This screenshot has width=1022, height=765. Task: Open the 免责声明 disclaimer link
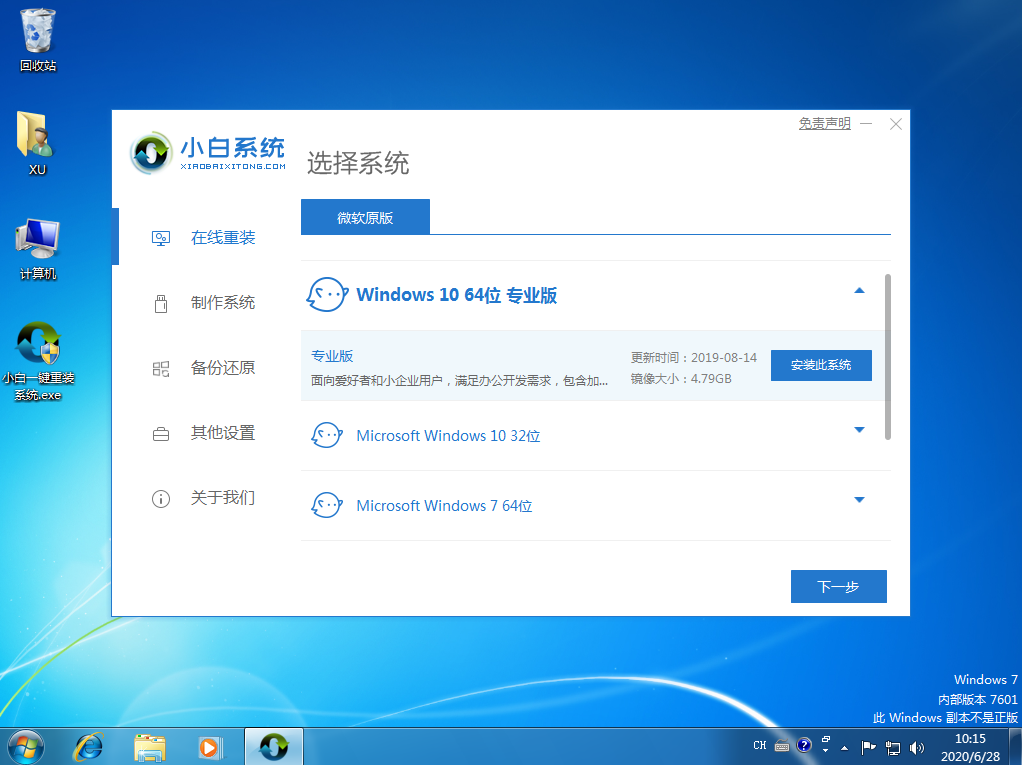pos(824,122)
